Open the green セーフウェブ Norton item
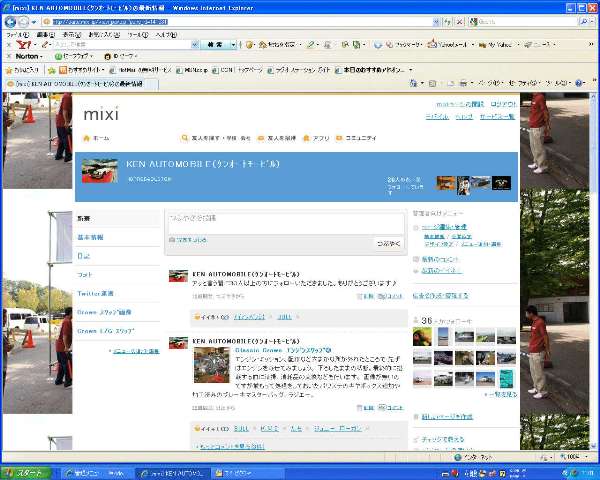 (74, 56)
